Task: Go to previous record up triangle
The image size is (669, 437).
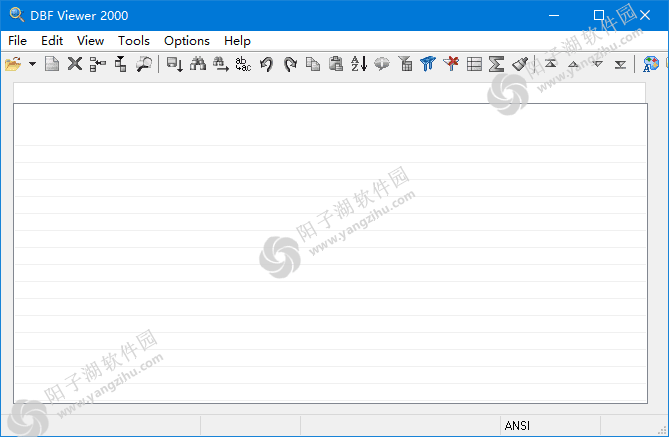Action: pyautogui.click(x=574, y=64)
